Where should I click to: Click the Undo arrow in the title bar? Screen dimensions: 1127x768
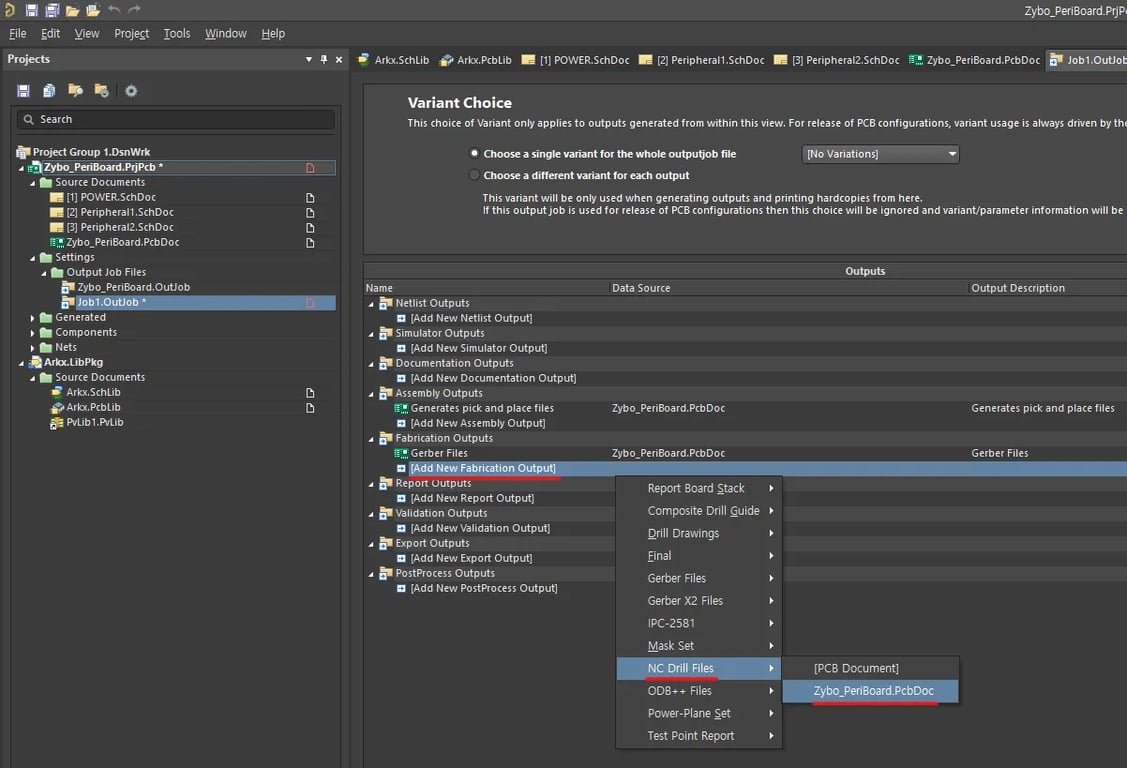click(114, 10)
